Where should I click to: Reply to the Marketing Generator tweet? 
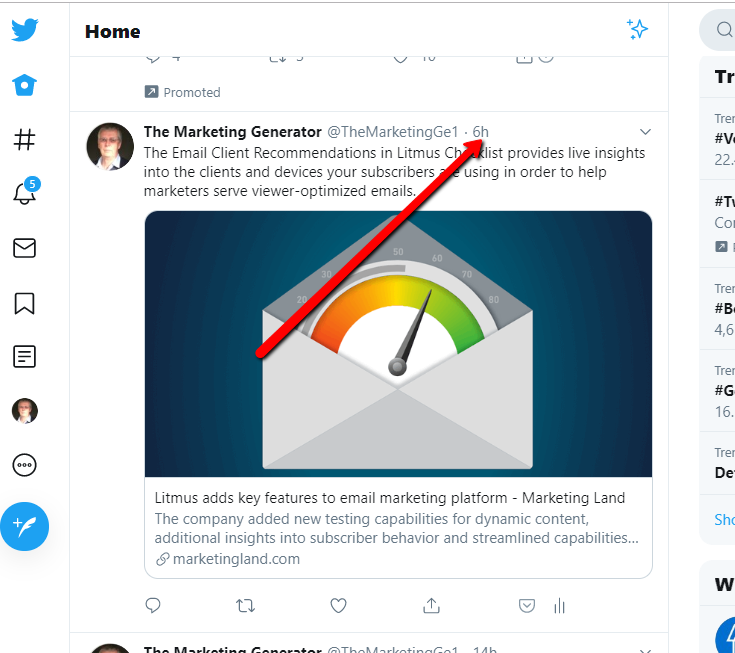coord(153,606)
